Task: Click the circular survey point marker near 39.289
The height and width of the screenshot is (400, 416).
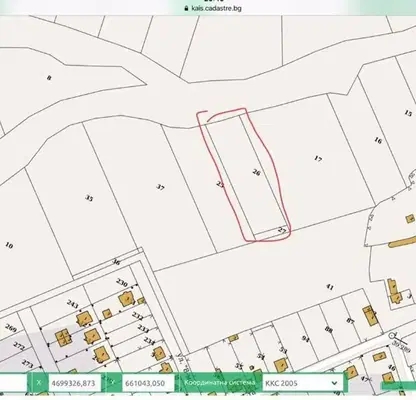Action: 392,336
